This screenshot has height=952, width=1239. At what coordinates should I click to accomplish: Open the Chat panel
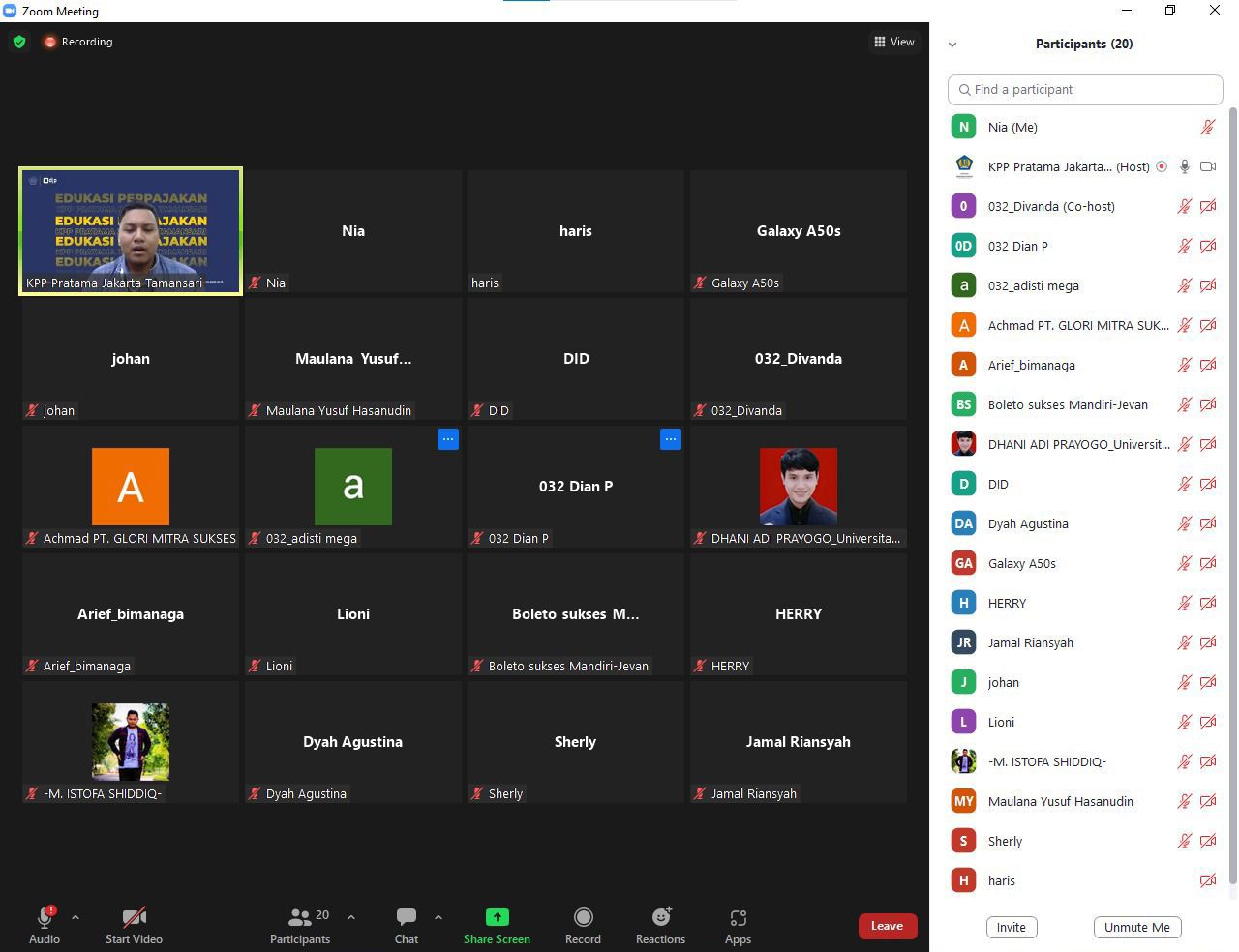tap(407, 917)
